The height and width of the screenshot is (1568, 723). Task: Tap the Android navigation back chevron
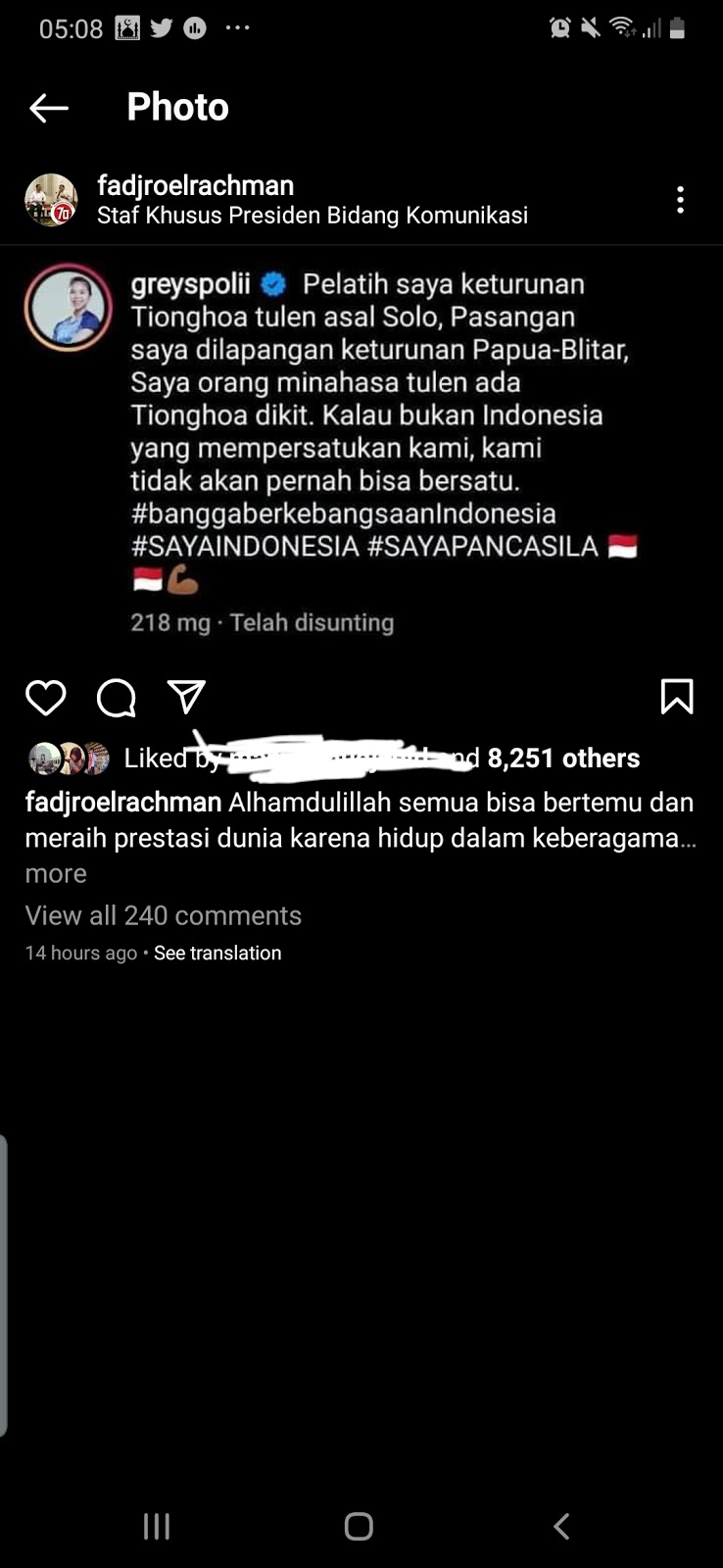pos(561,1526)
